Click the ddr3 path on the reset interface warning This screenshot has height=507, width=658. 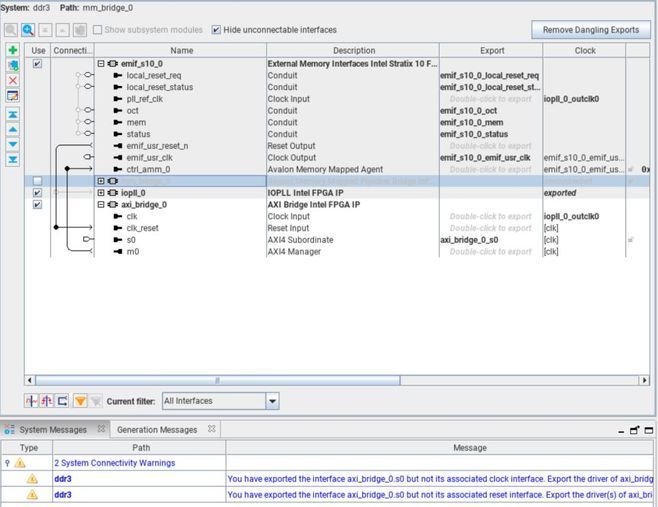pyautogui.click(x=63, y=495)
